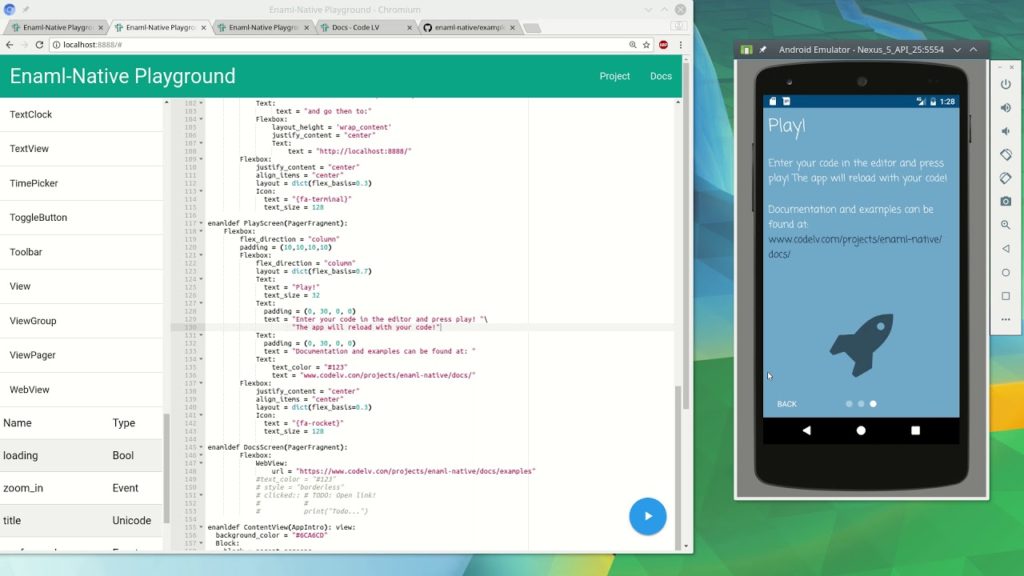Toggle the fold arrow at line 121

point(201,255)
